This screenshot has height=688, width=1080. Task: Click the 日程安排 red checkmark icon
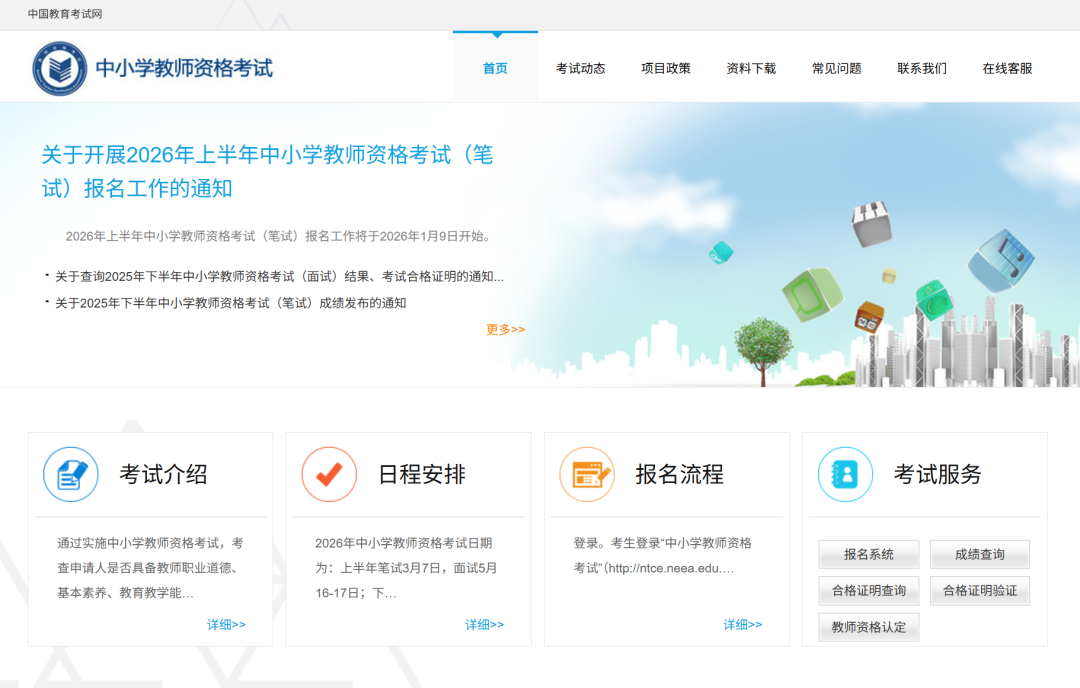[x=329, y=474]
